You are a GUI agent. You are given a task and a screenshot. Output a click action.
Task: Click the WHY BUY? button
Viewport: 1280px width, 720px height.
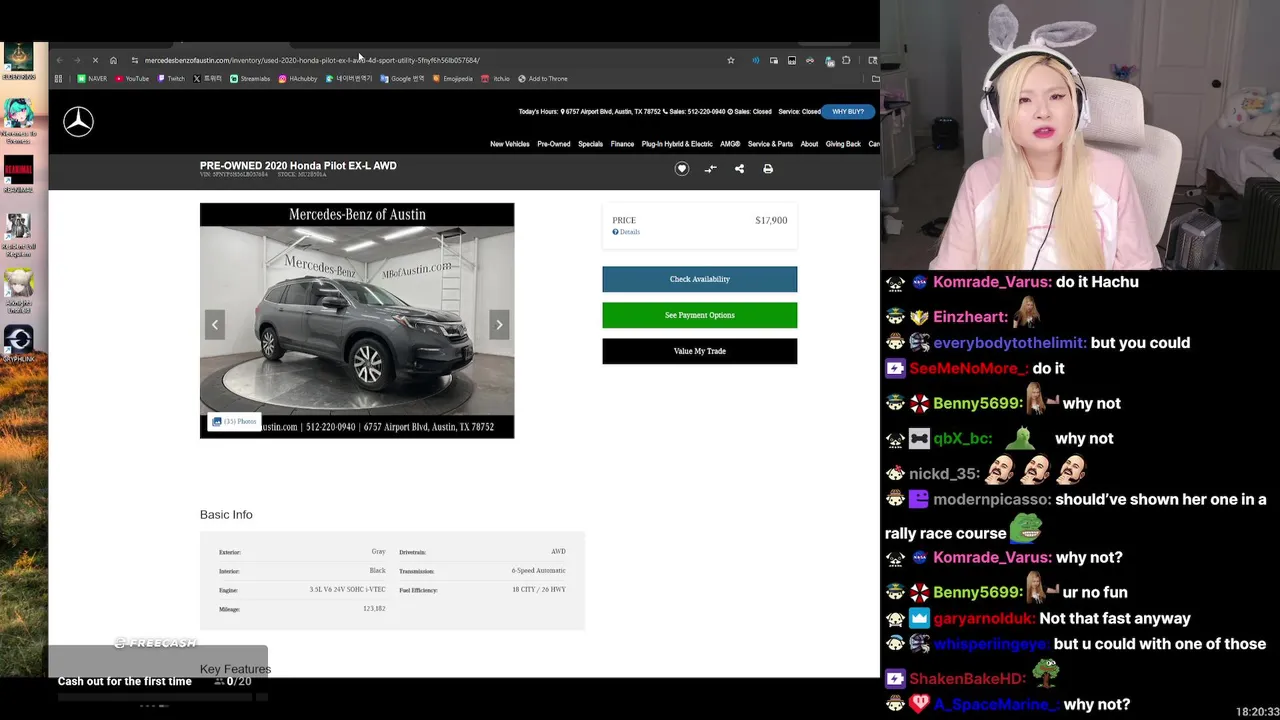848,112
